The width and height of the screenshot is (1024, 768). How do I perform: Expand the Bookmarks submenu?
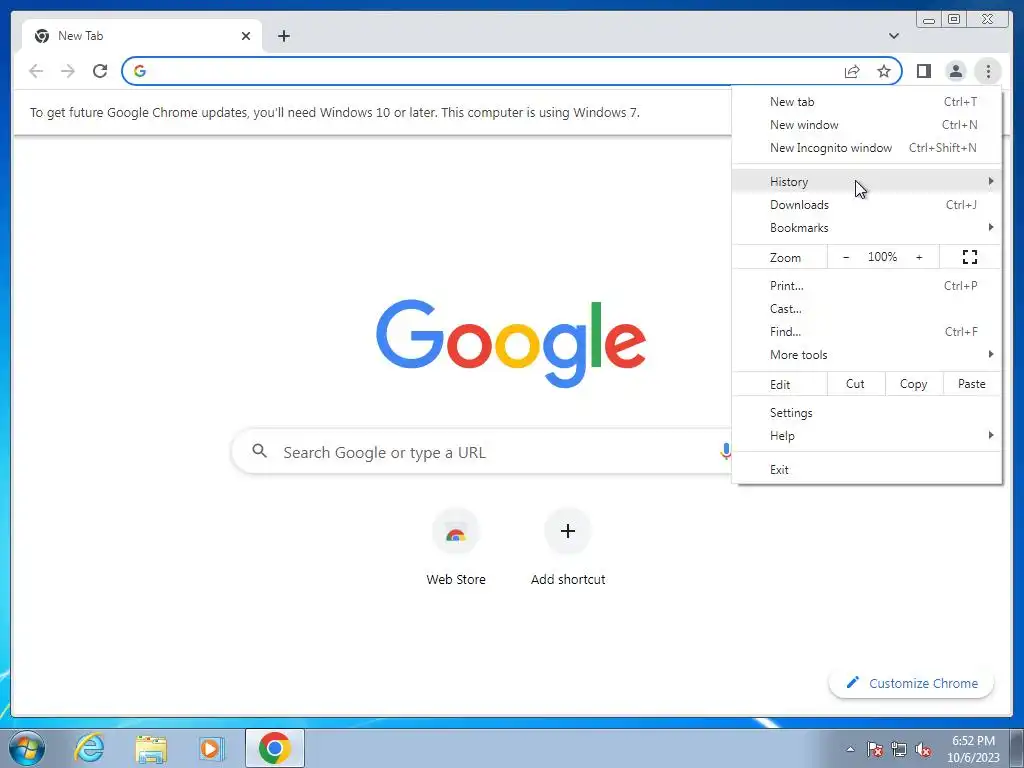(867, 227)
